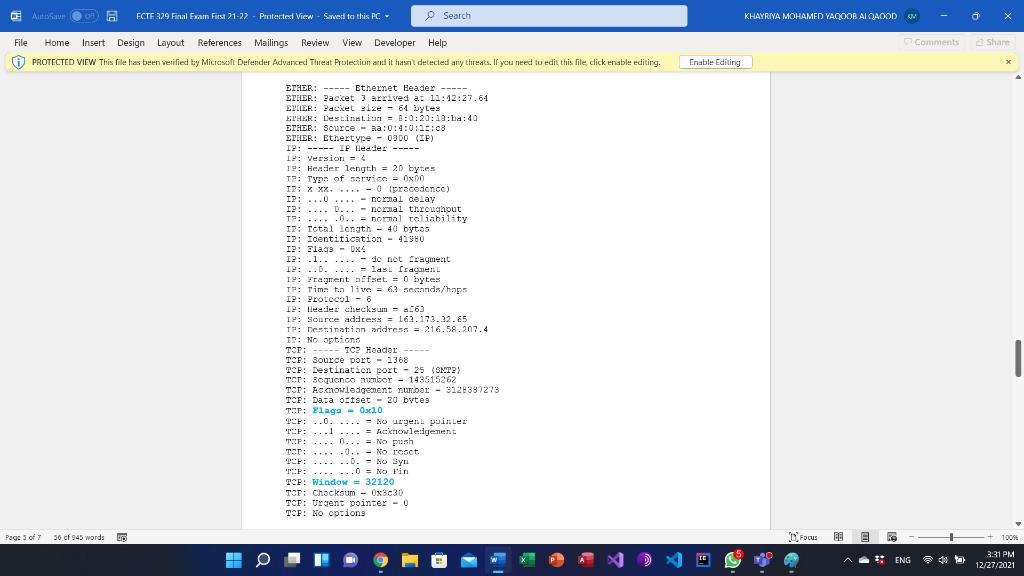Switch to the Mailings ribbon tab
The width and height of the screenshot is (1024, 576).
[x=270, y=43]
